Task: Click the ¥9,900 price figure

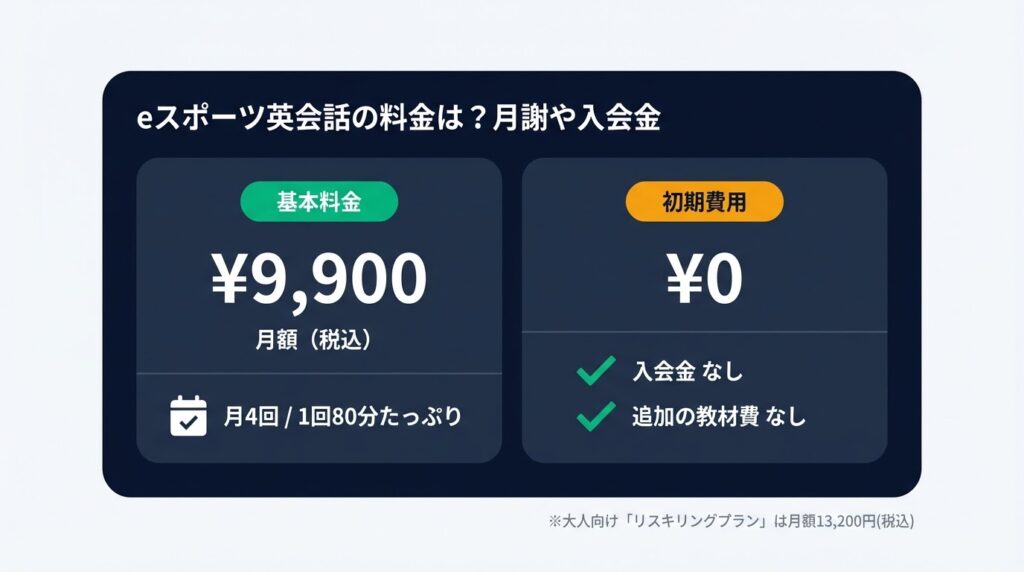Action: click(319, 279)
